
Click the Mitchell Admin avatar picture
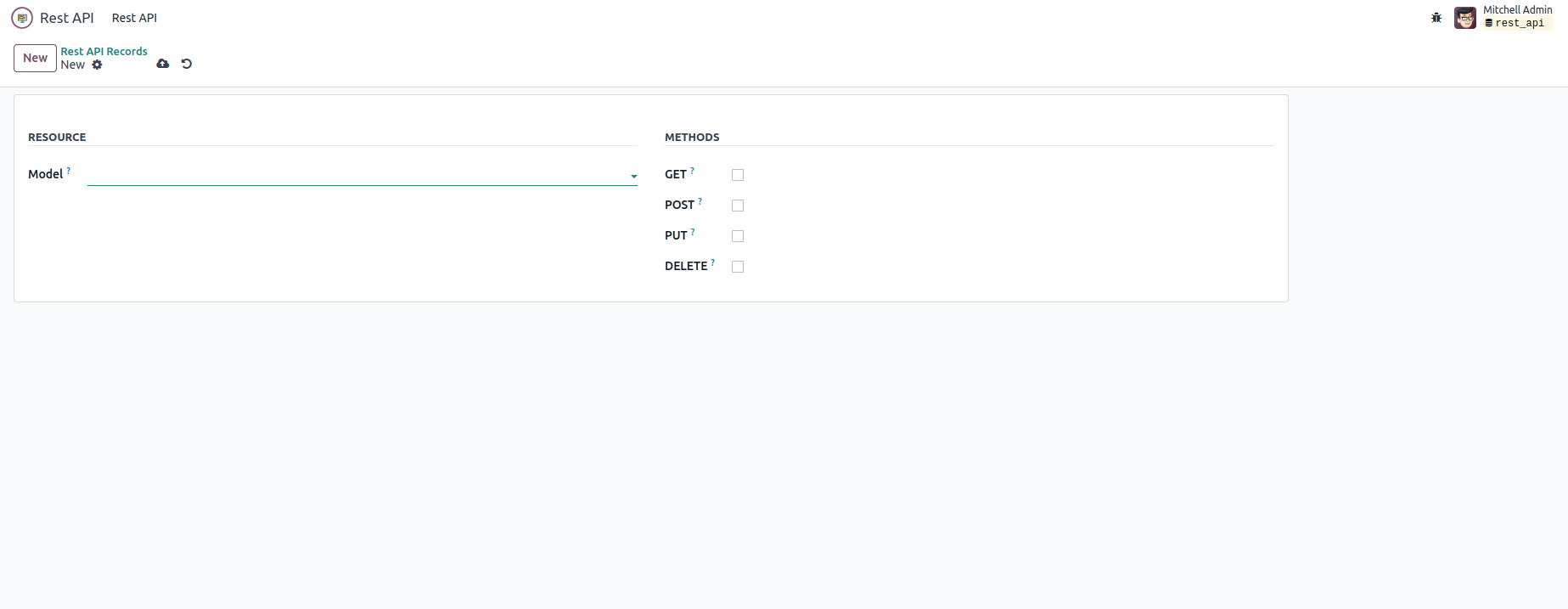(x=1464, y=18)
